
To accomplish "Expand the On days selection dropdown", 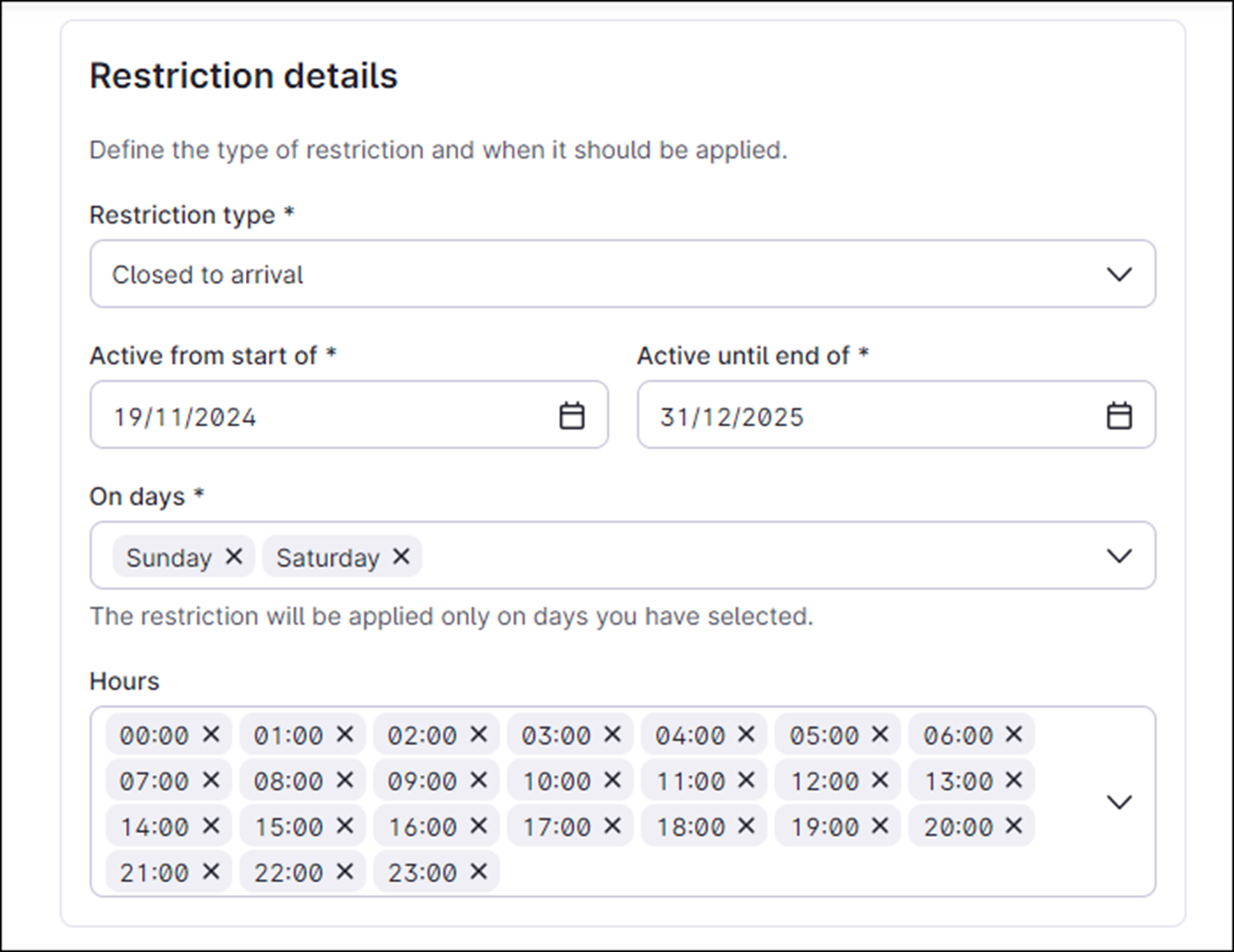I will (x=1119, y=555).
